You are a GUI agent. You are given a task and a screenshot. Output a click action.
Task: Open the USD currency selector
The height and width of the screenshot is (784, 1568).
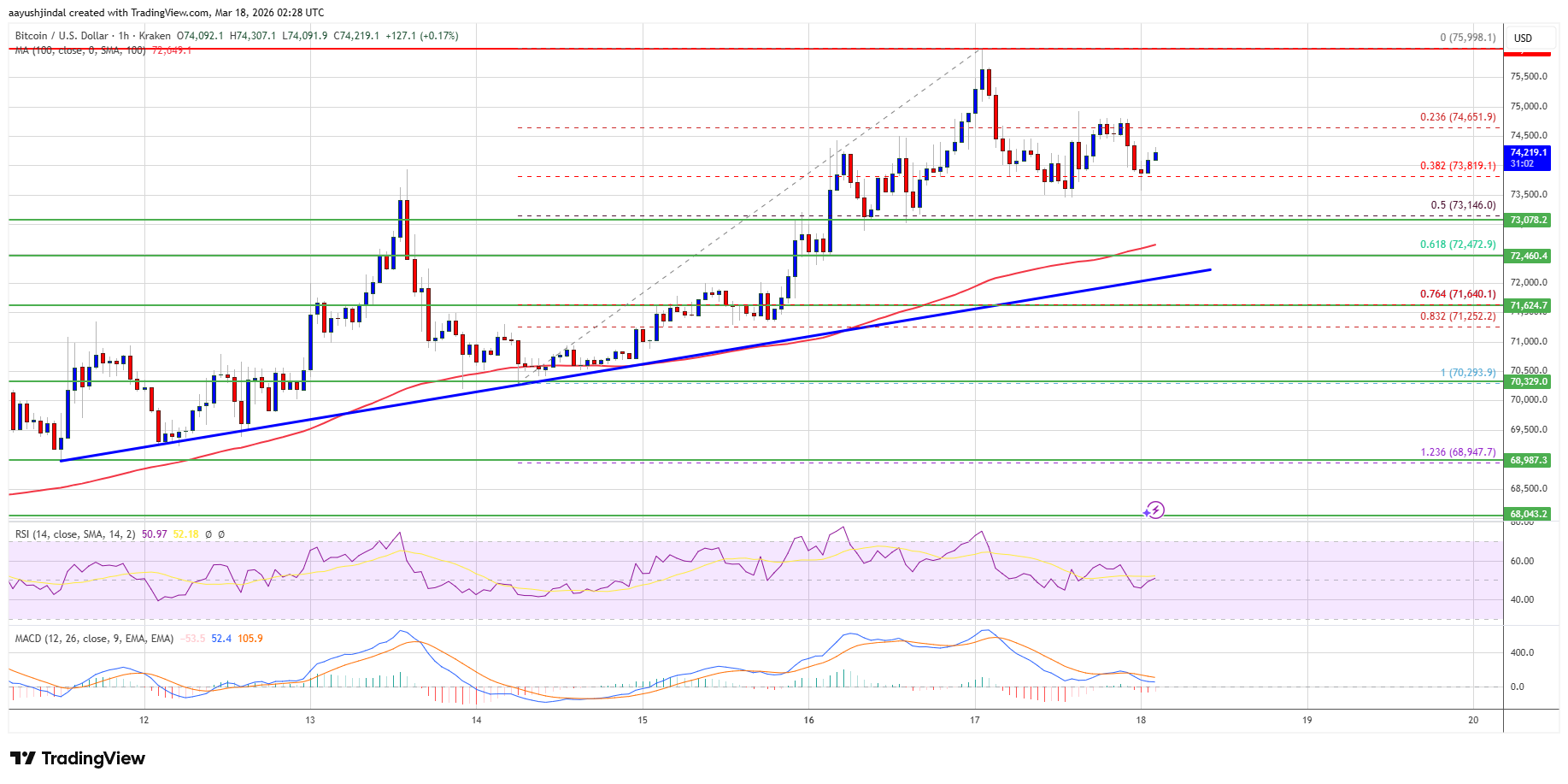click(1523, 38)
